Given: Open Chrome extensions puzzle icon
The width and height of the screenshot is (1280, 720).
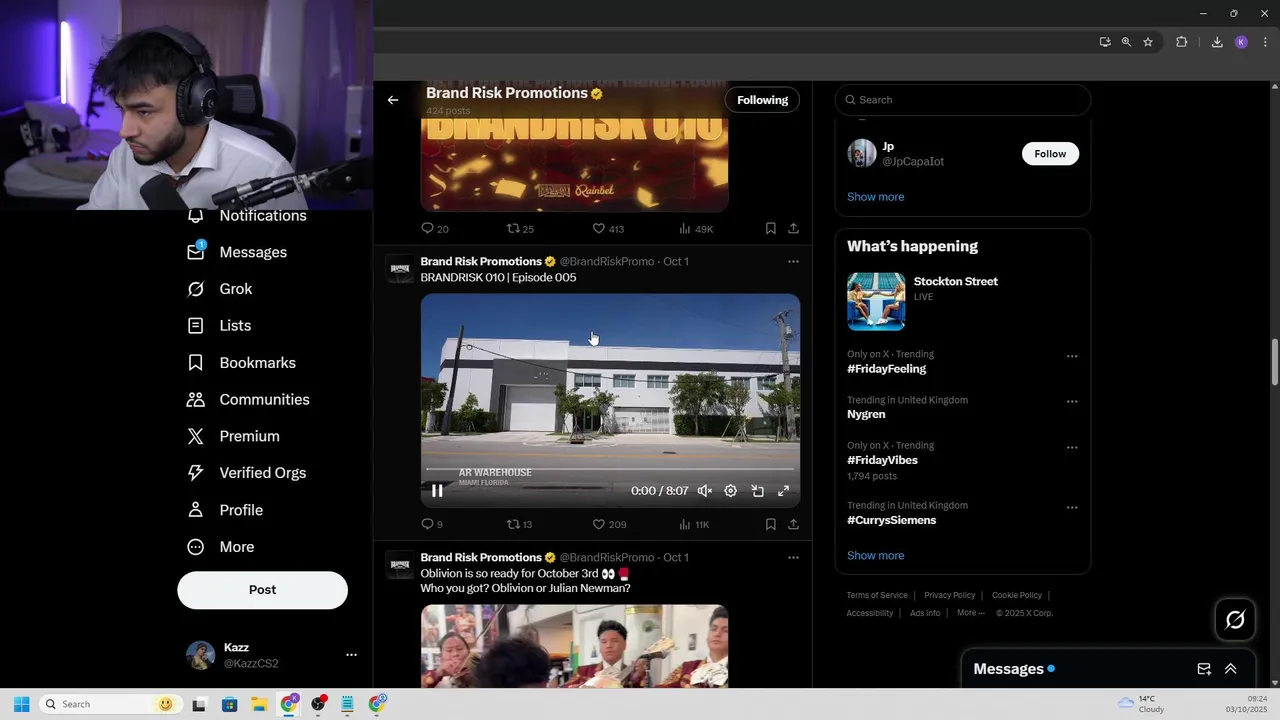Looking at the screenshot, I should 1181,42.
